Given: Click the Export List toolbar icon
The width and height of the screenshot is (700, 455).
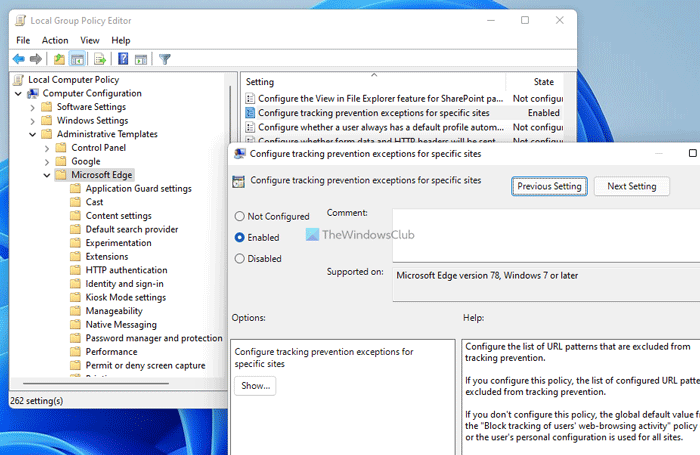Looking at the screenshot, I should pyautogui.click(x=100, y=58).
